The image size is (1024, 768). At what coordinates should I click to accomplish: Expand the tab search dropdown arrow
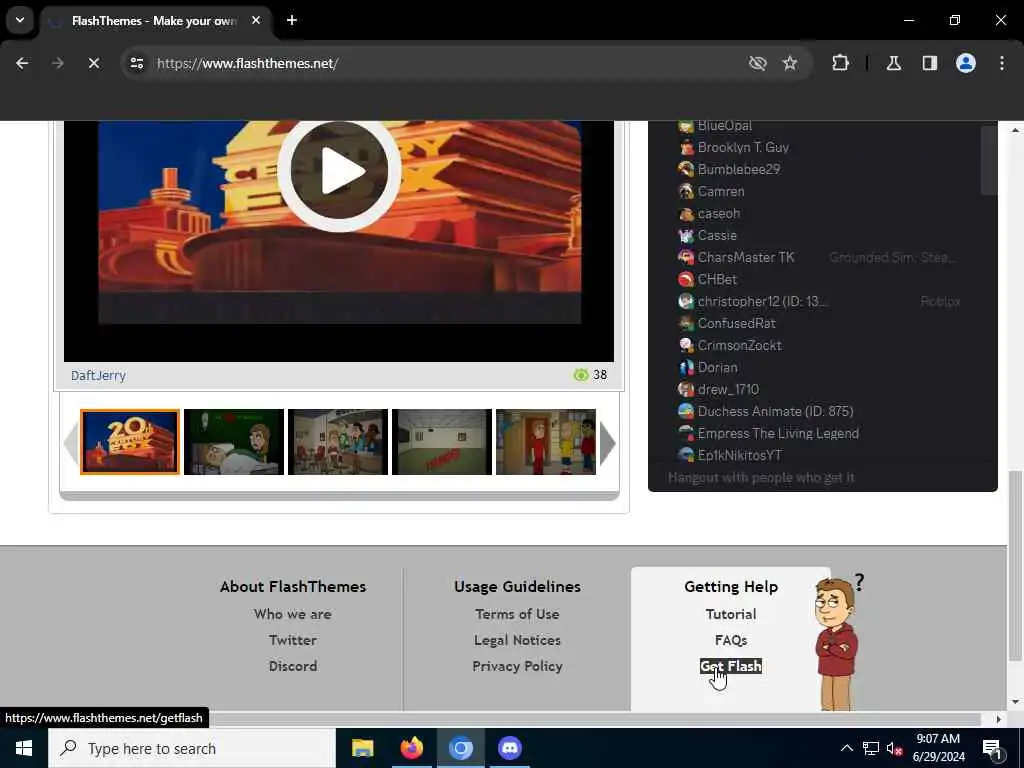tap(20, 20)
